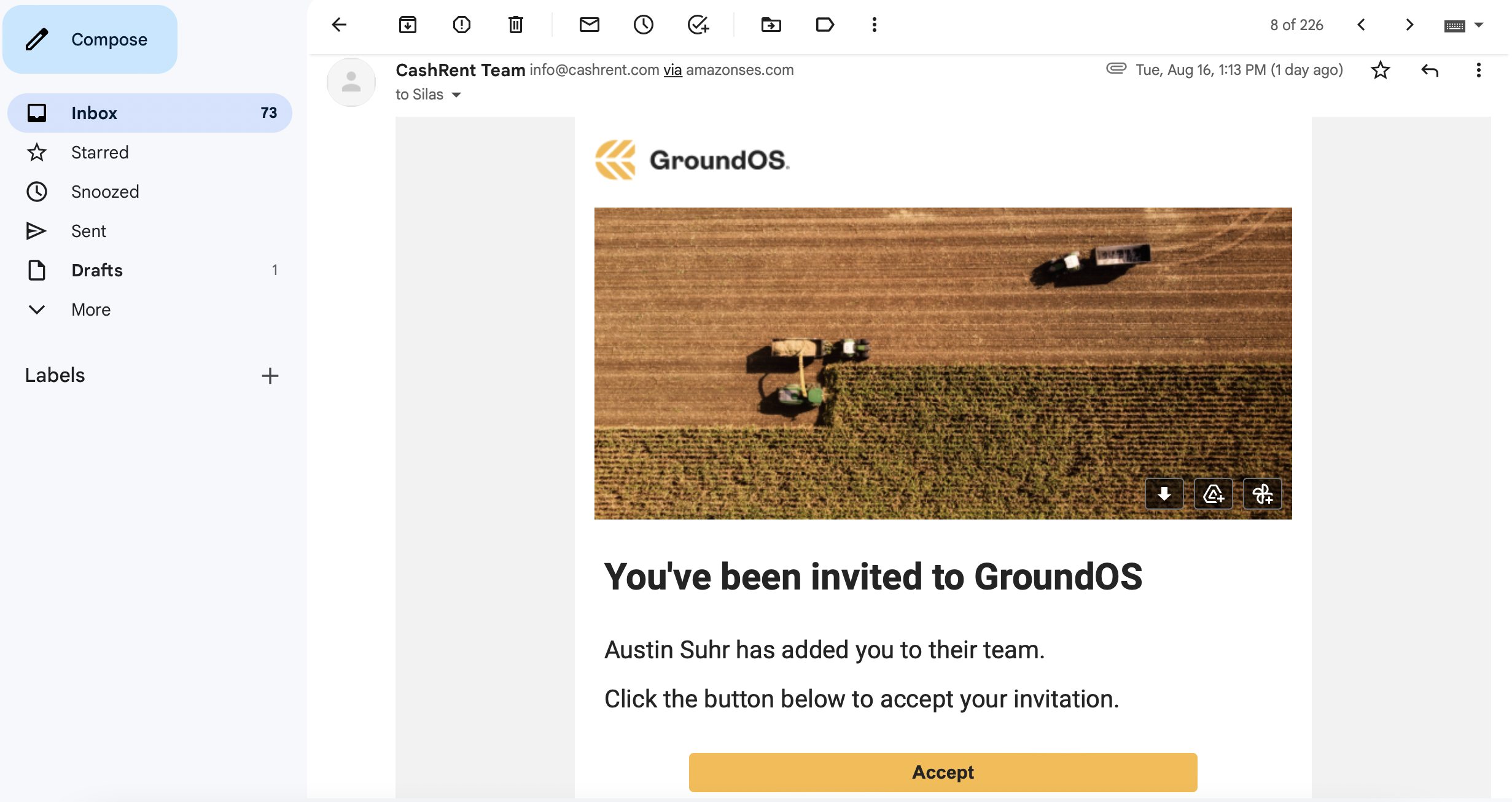Open the Labels tag icon
This screenshot has width=1512, height=802.
coord(825,25)
